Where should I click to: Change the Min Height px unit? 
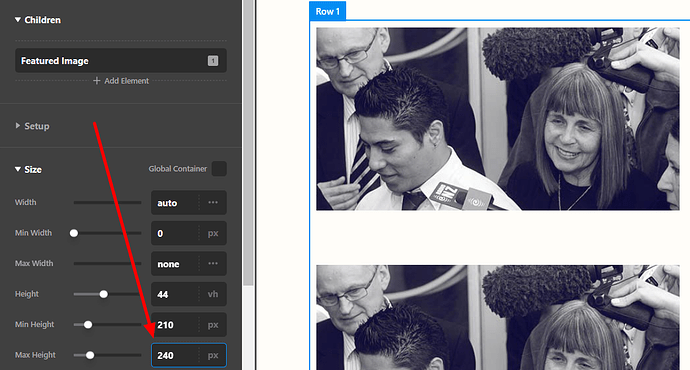pyautogui.click(x=213, y=325)
